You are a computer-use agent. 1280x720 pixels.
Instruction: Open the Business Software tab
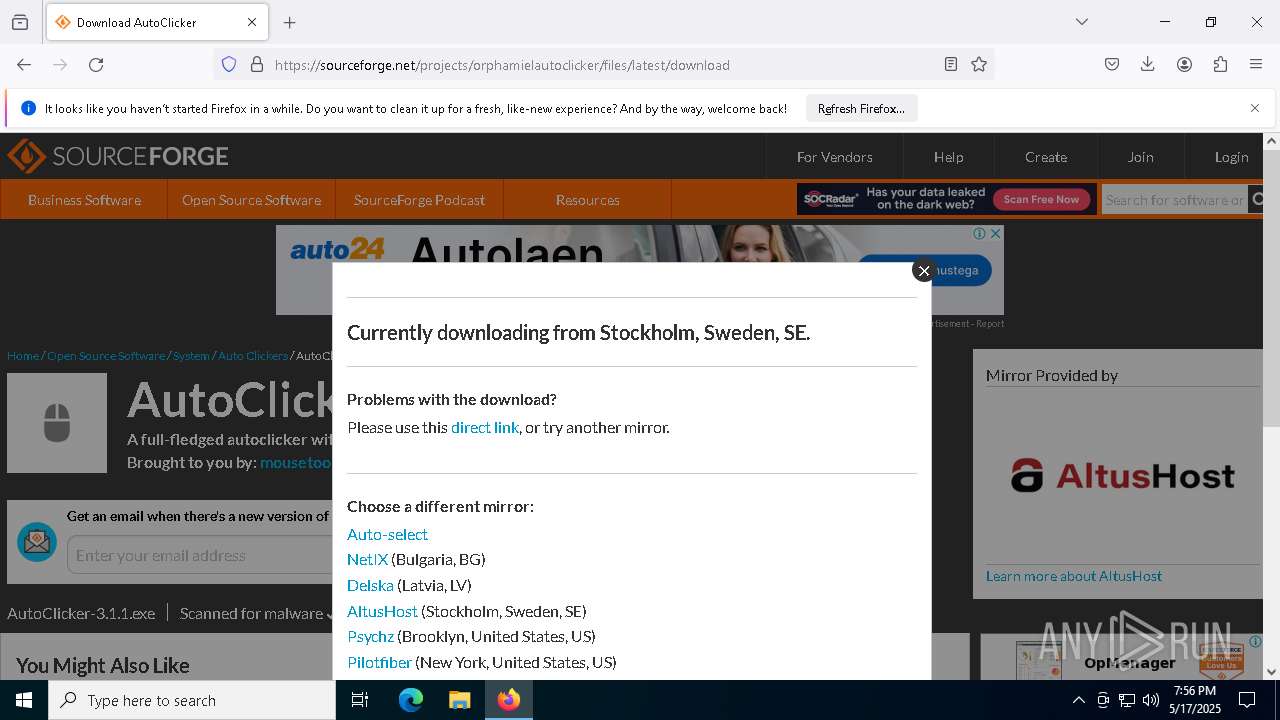(x=84, y=200)
